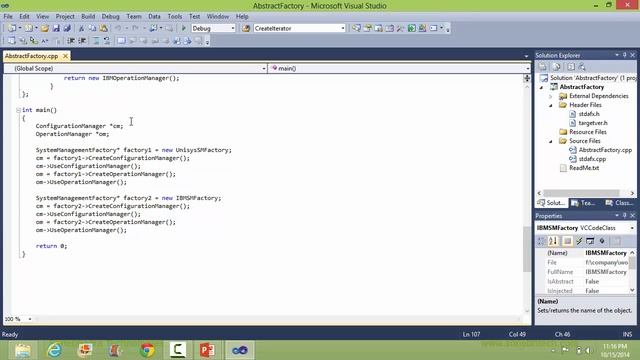Click the Toggle Bookmark icon

click(x=121, y=40)
